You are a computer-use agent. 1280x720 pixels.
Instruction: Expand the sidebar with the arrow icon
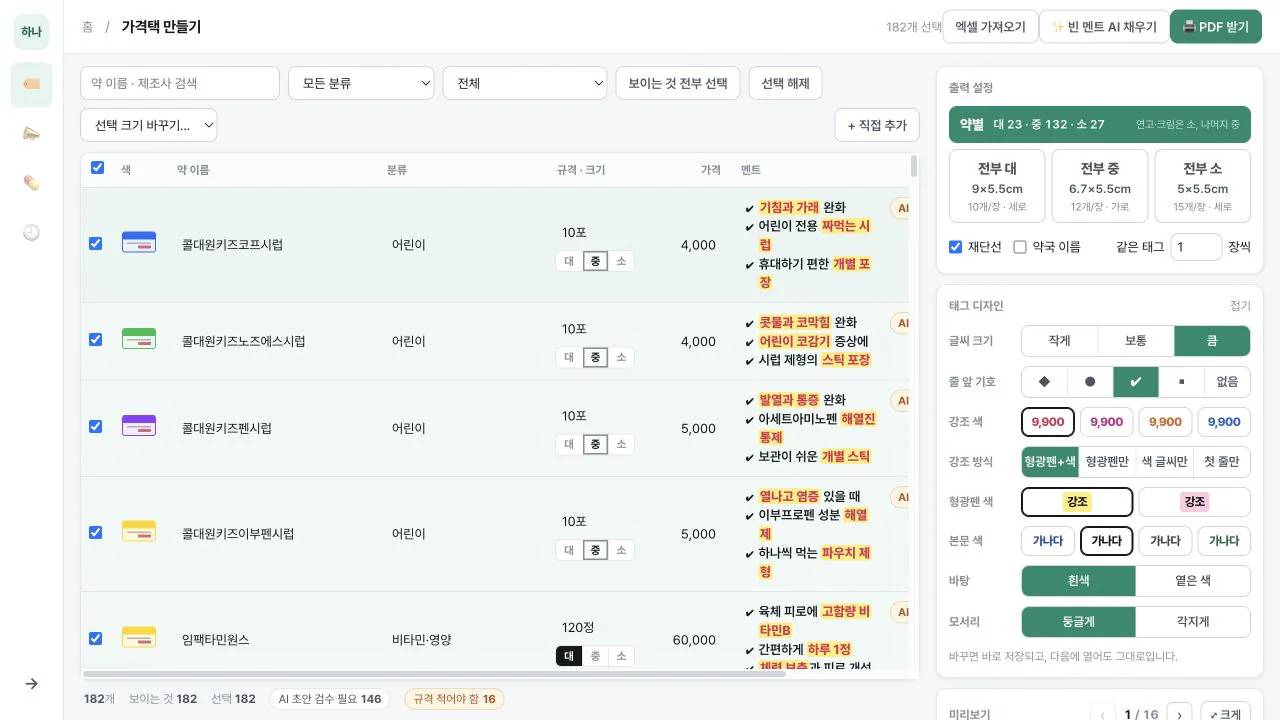pos(31,684)
